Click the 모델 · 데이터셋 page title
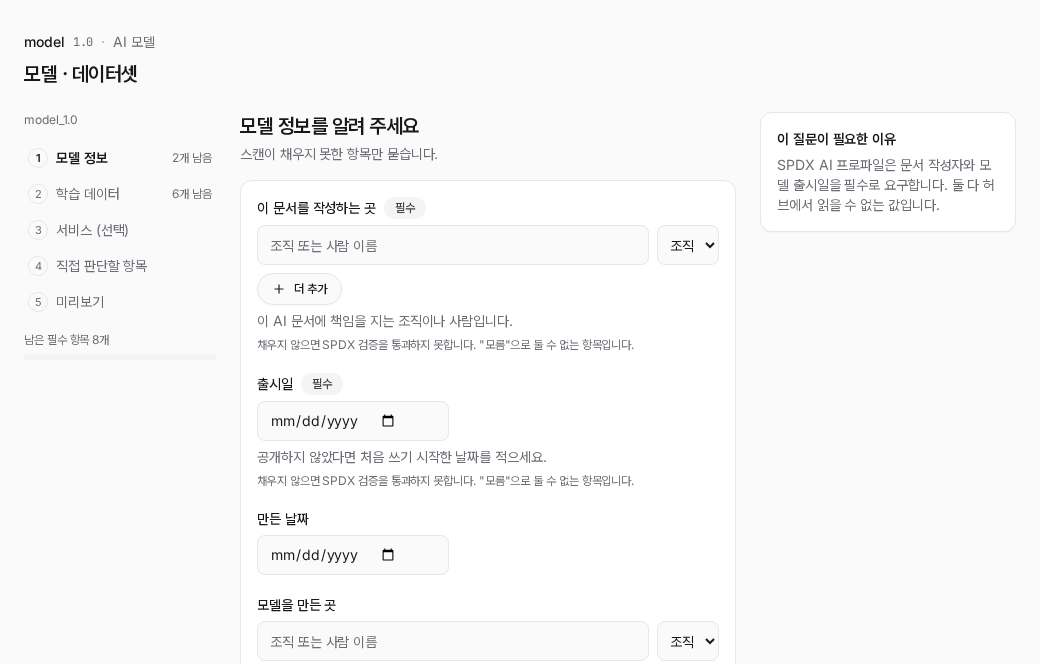The height and width of the screenshot is (664, 1040). 80,74
